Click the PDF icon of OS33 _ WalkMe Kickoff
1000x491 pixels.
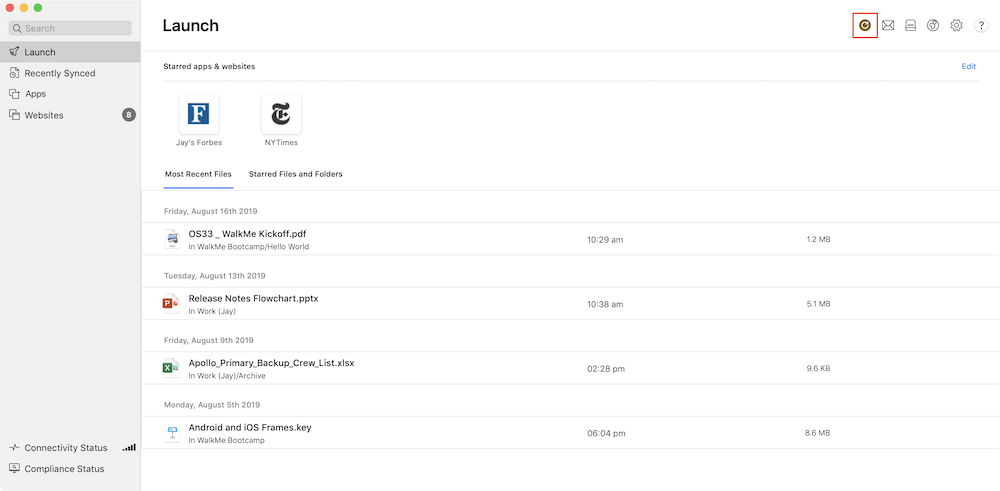click(x=172, y=239)
